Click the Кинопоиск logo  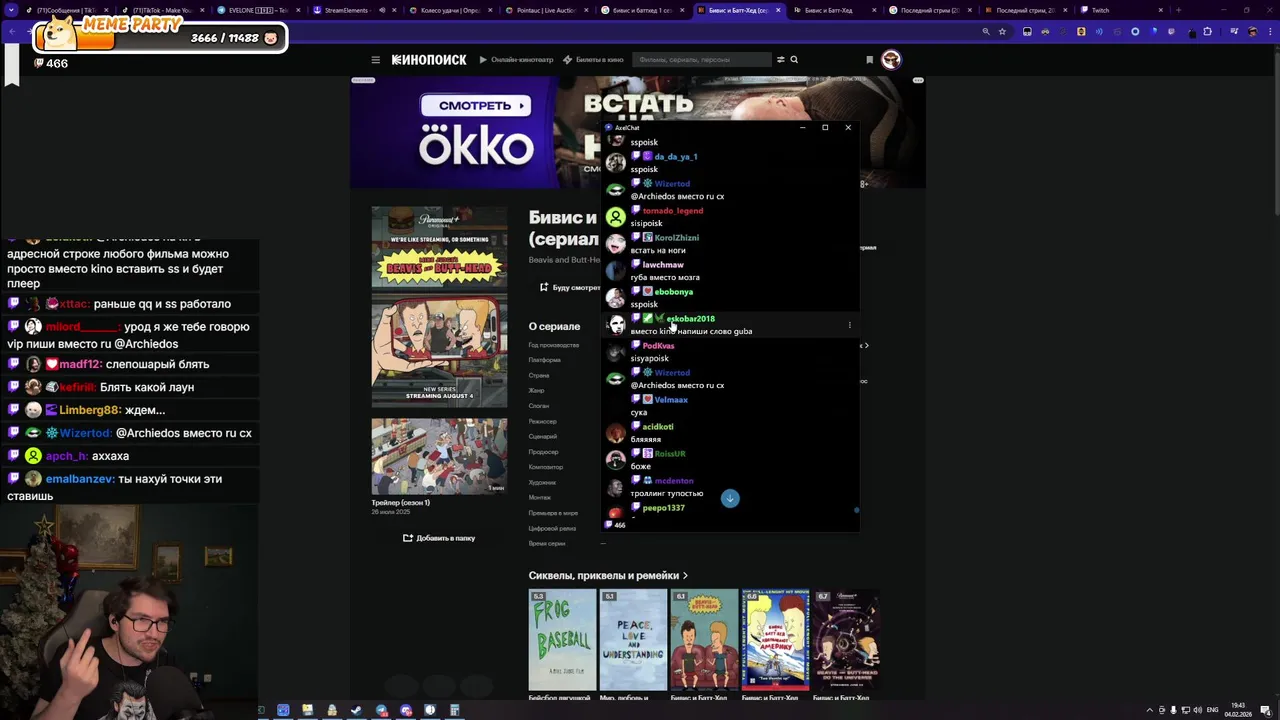pyautogui.click(x=429, y=60)
